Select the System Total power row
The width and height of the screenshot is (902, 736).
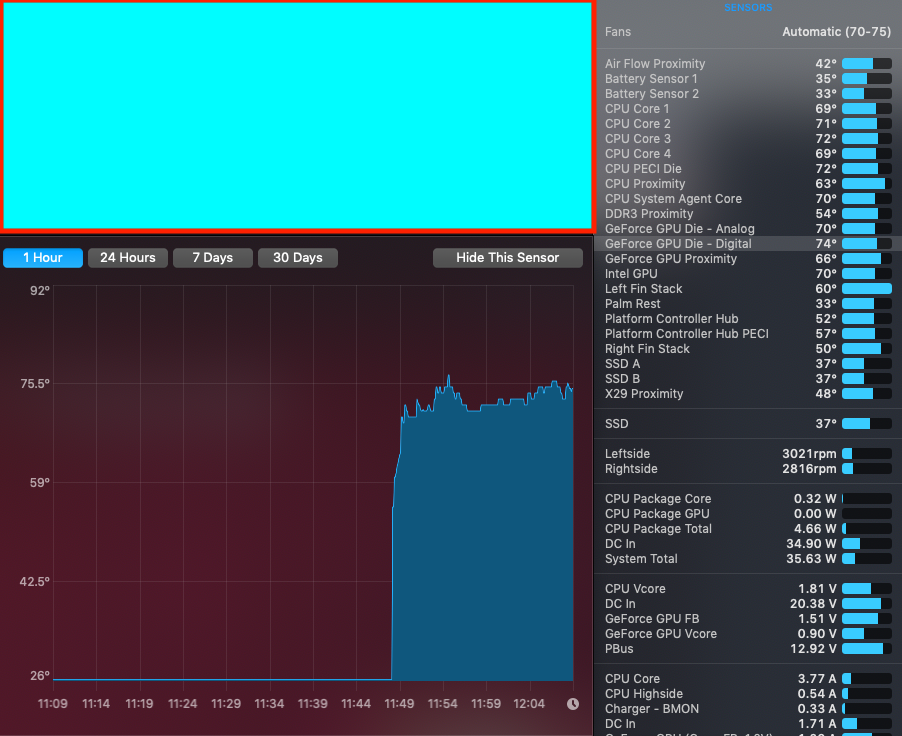[748, 559]
